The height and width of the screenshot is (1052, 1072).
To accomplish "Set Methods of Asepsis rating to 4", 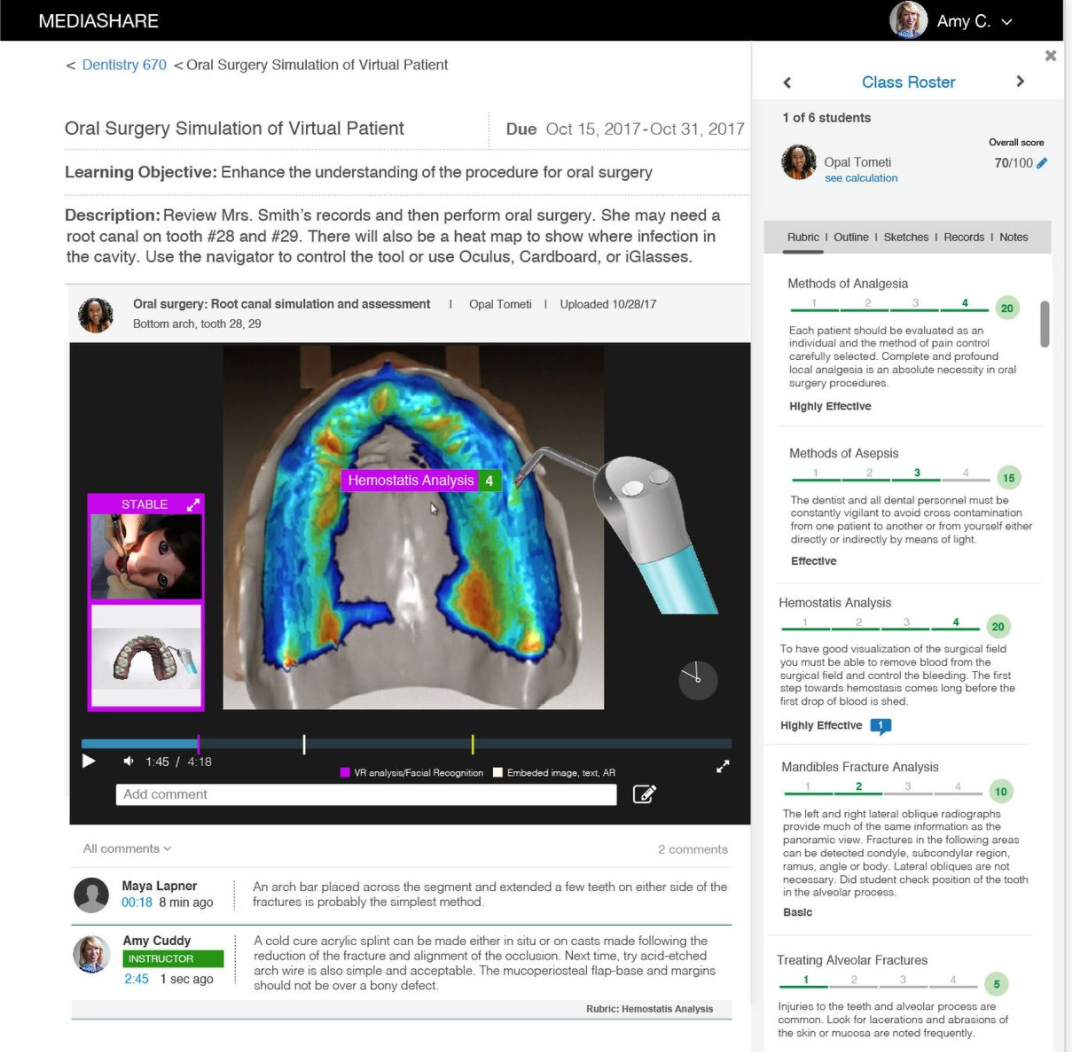I will pyautogui.click(x=966, y=473).
